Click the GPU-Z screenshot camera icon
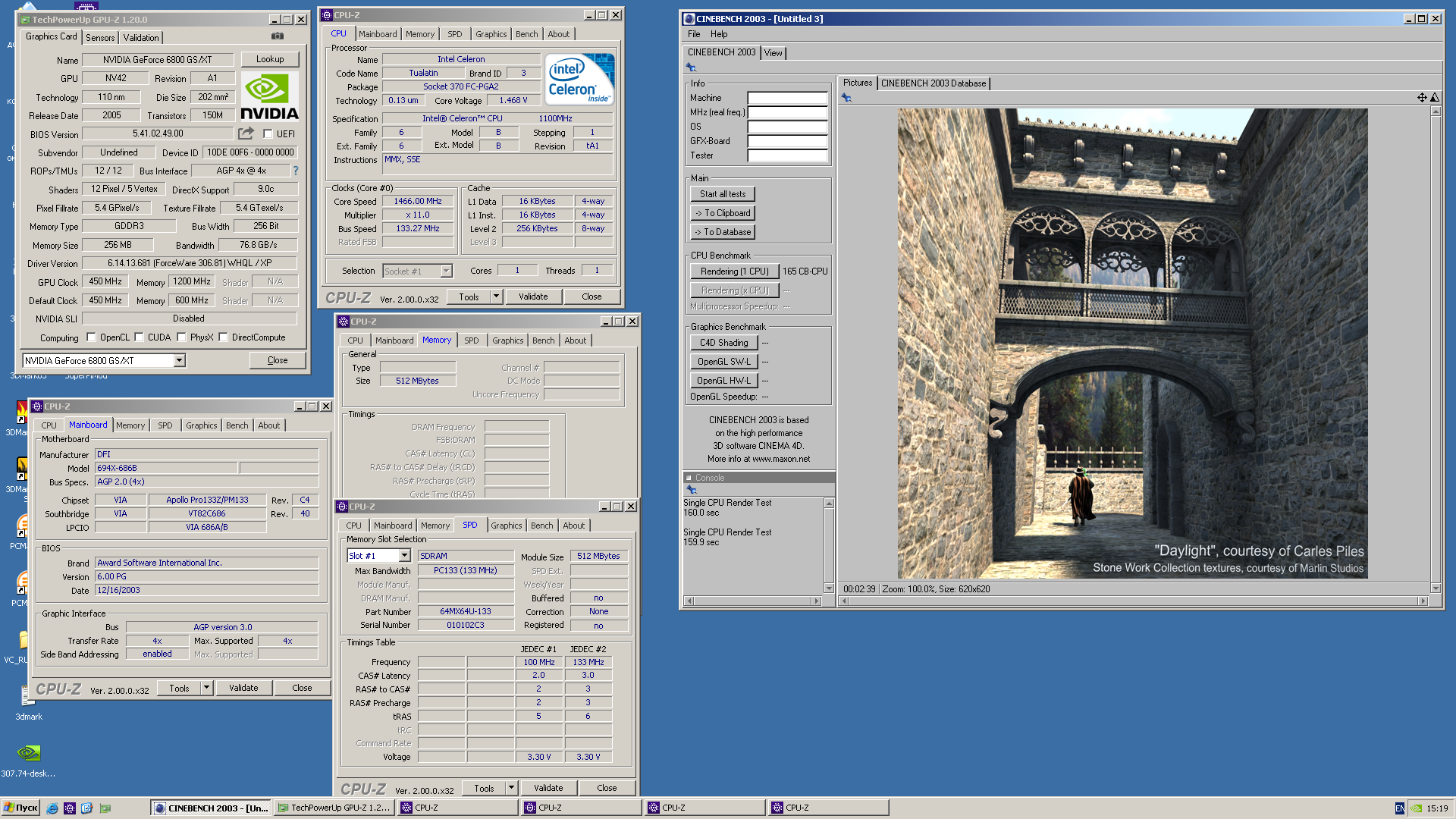1456x819 pixels. point(278,36)
